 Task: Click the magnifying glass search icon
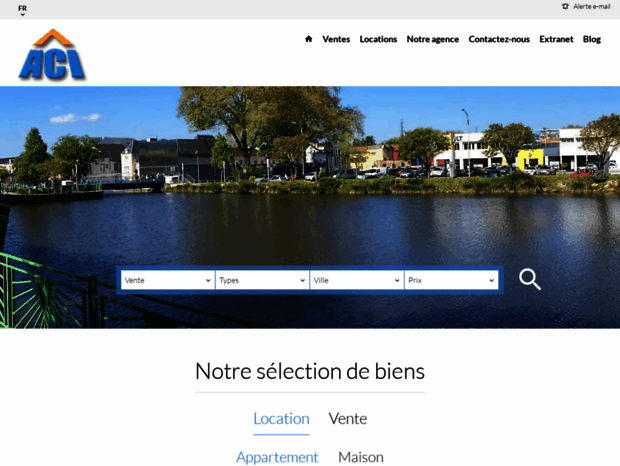[530, 280]
